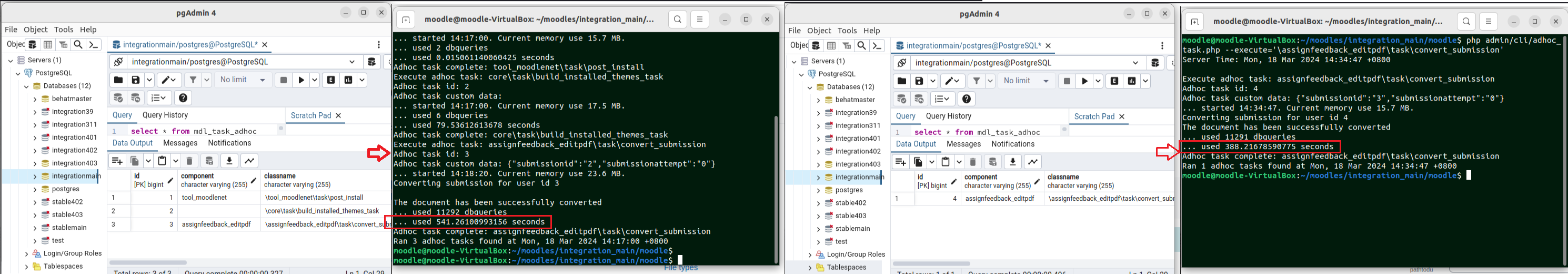
Task: Click View Data table icon in left pgAdmin
Action: tap(48, 44)
